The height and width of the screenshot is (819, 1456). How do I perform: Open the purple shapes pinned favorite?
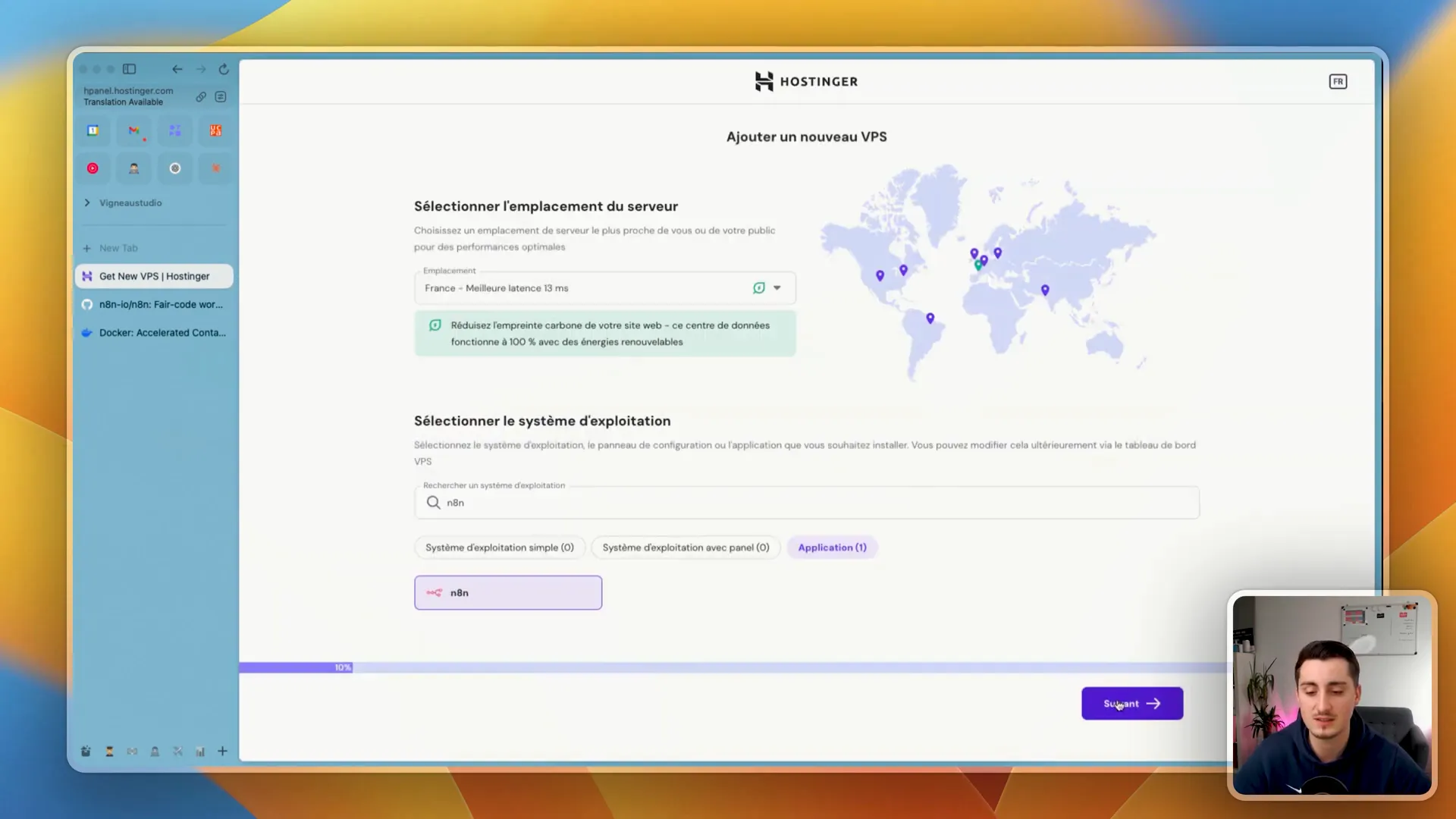pyautogui.click(x=175, y=130)
